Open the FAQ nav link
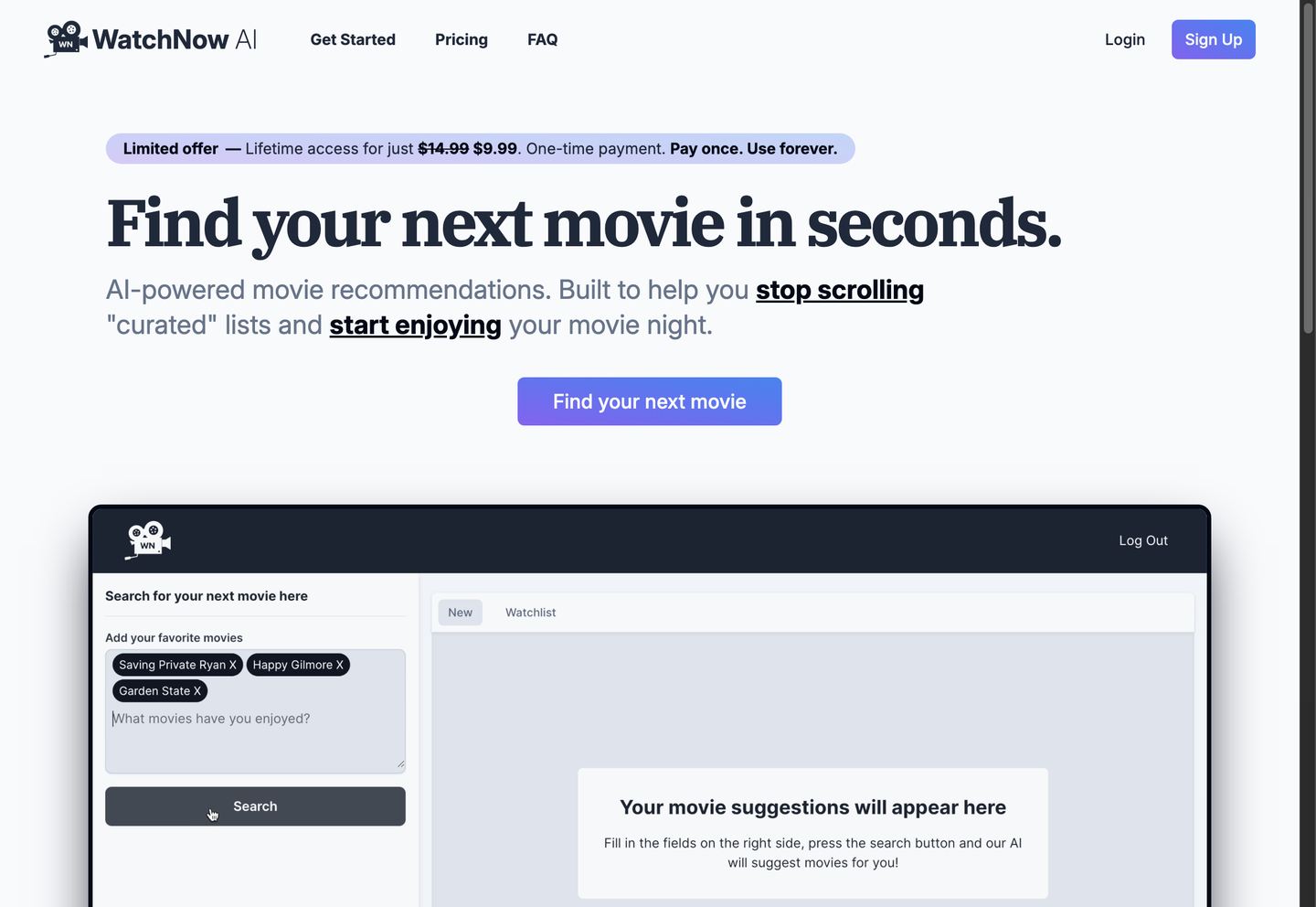1316x907 pixels. [543, 39]
